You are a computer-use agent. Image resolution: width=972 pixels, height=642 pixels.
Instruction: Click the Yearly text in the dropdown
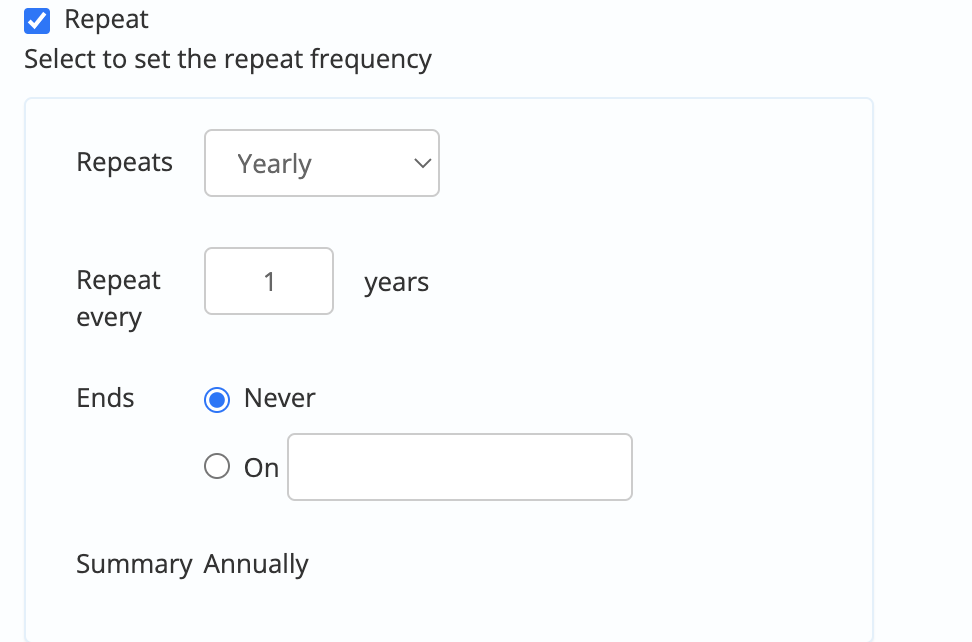click(275, 164)
